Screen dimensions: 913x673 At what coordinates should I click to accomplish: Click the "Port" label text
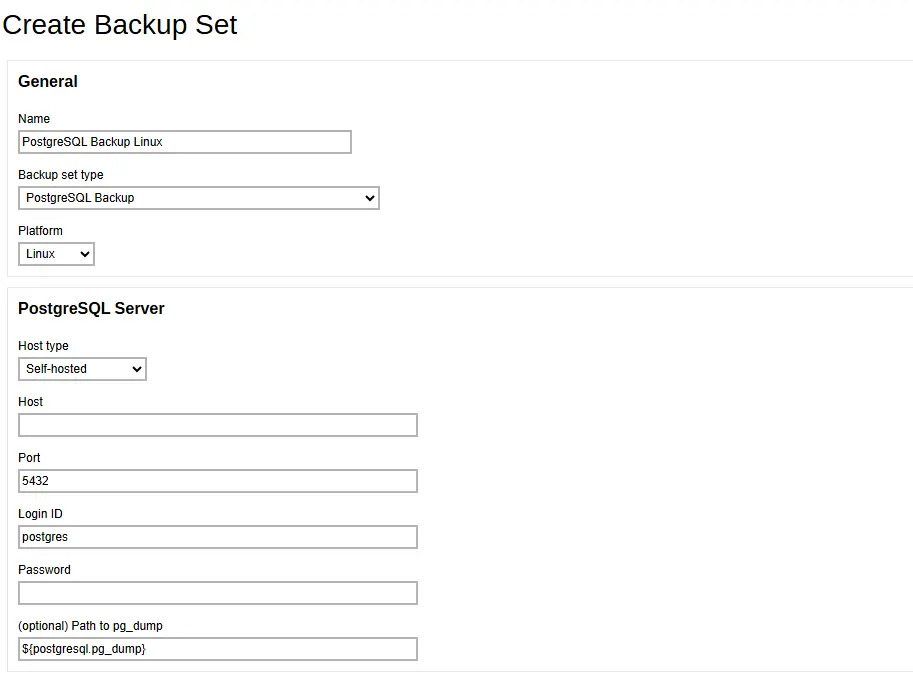[x=29, y=458]
